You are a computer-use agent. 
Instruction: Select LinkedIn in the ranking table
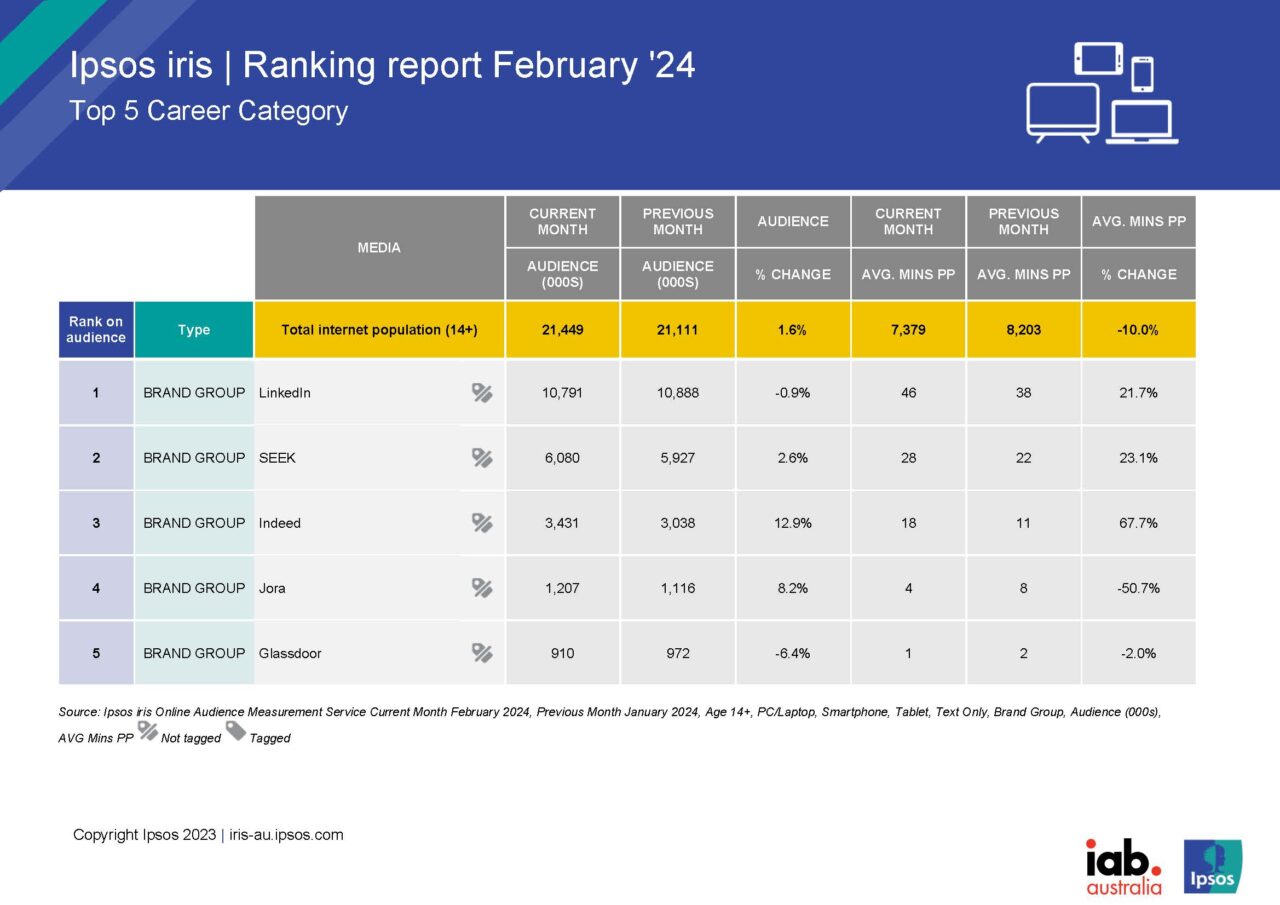285,393
